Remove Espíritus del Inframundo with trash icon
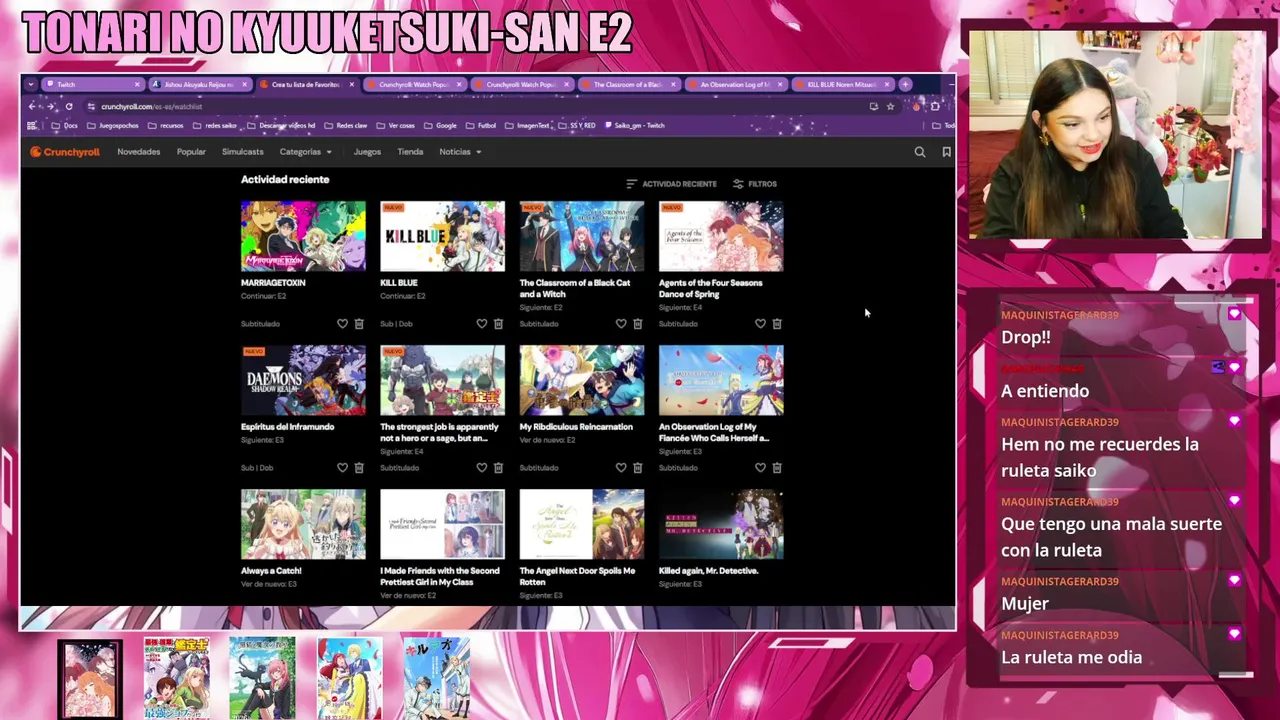 click(359, 468)
